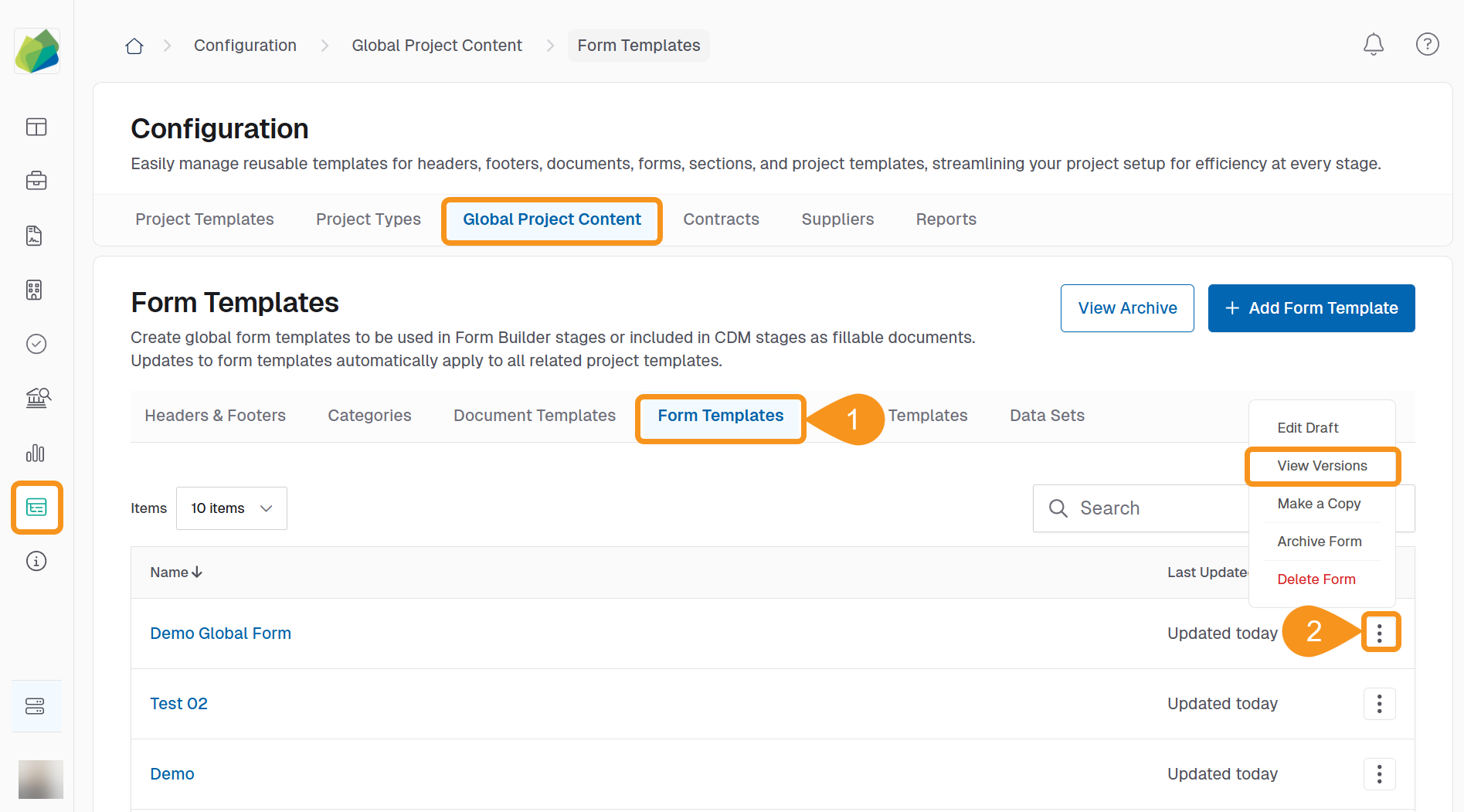The image size is (1464, 812).
Task: Open three-dot menu for Demo row
Action: [1379, 774]
